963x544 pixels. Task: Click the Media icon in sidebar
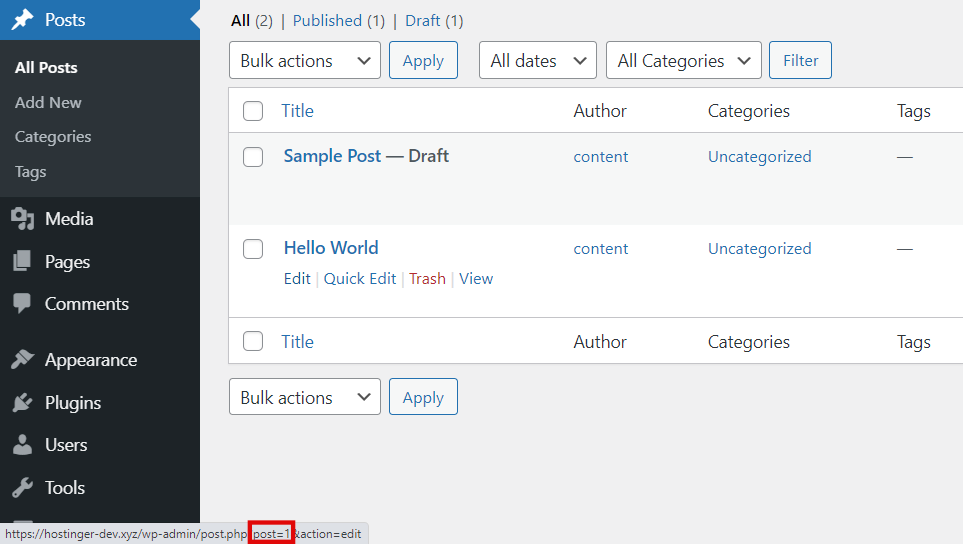pos(22,219)
